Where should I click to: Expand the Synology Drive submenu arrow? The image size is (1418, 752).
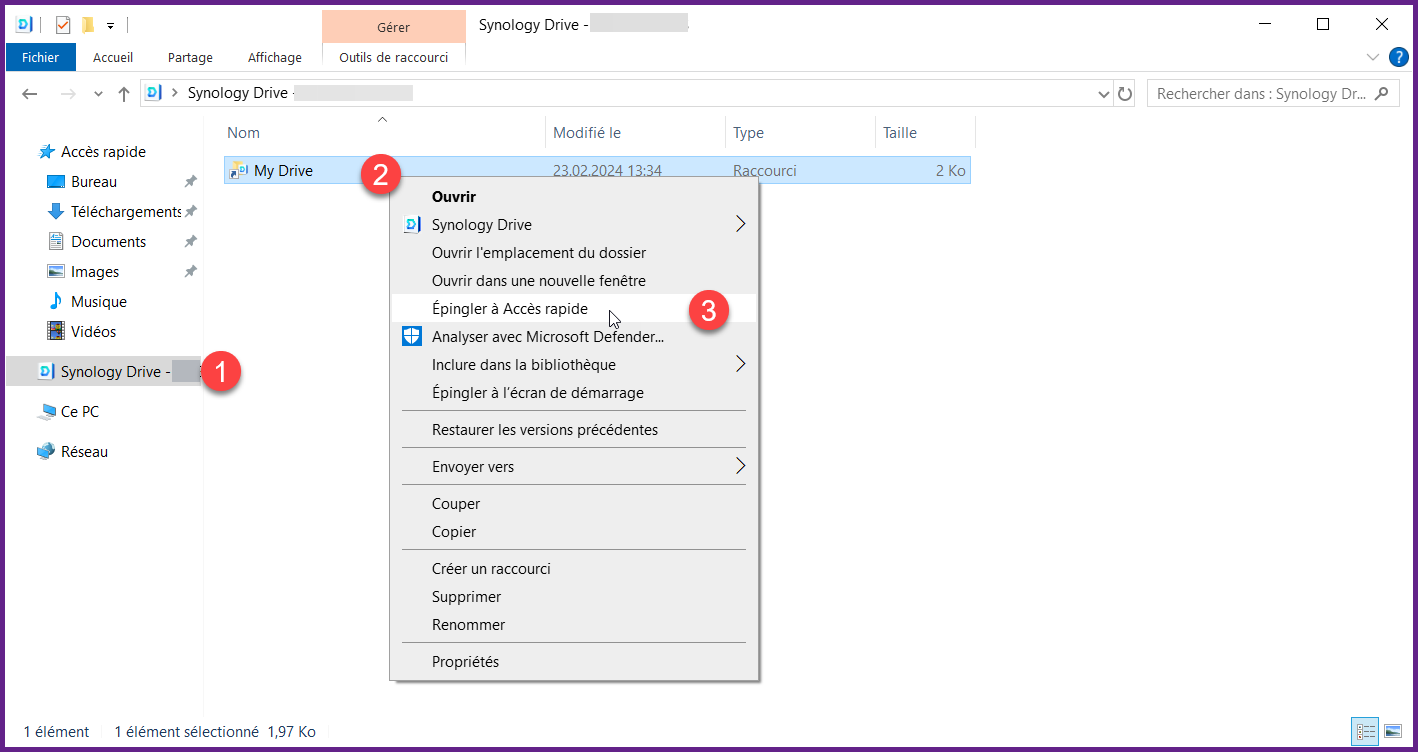(x=740, y=225)
